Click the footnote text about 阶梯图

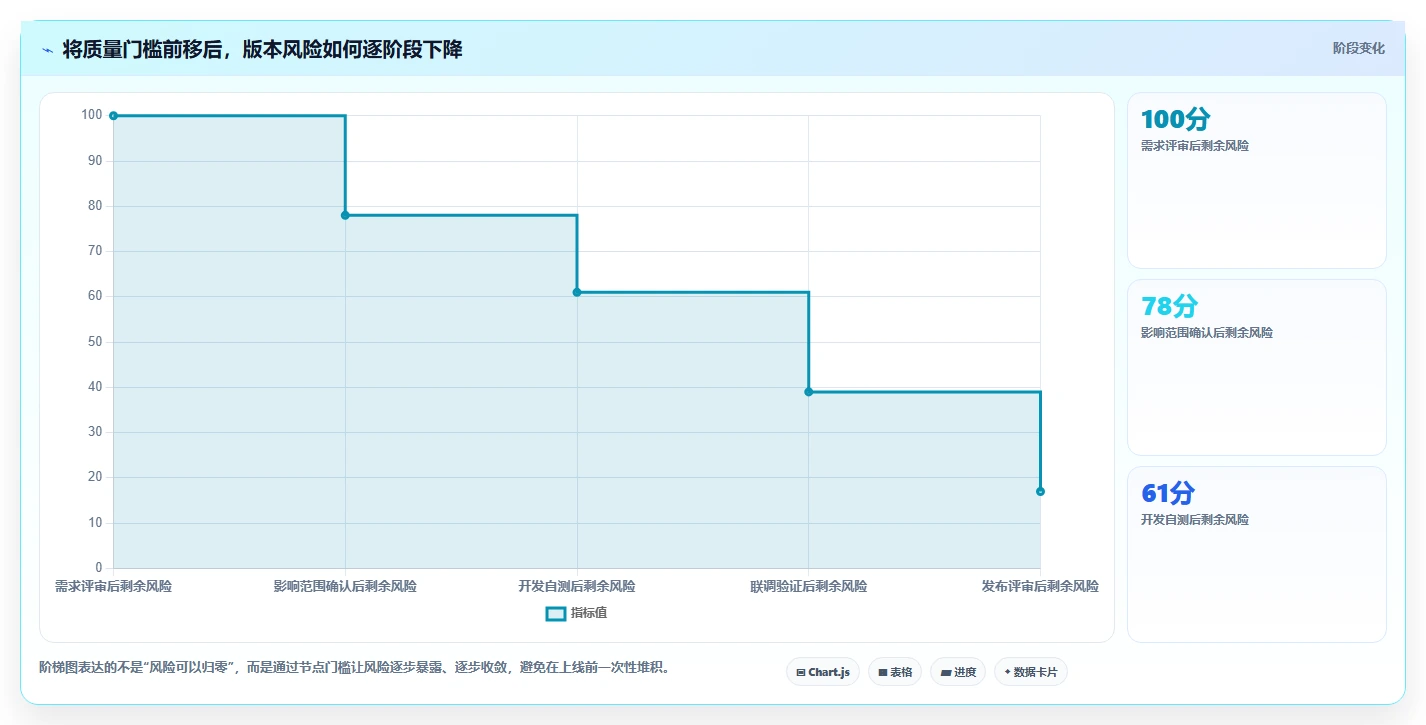pos(354,668)
